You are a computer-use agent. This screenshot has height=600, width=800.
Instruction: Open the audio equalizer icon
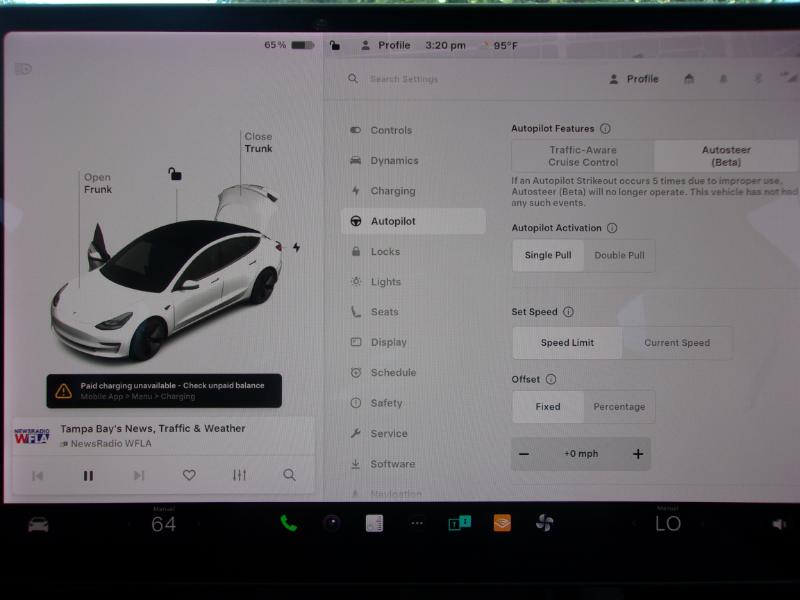[x=239, y=475]
